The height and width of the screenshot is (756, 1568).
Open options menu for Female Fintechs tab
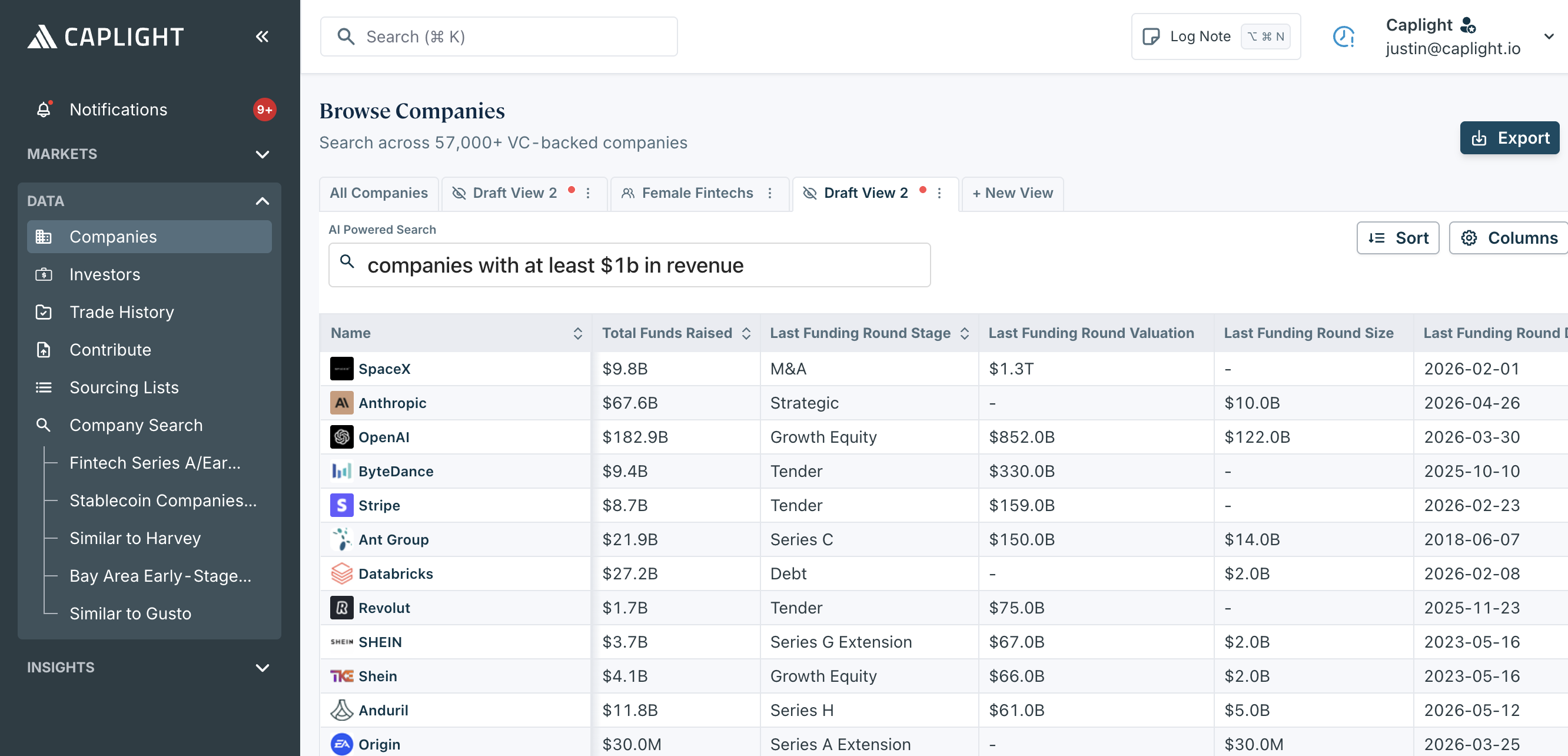770,193
